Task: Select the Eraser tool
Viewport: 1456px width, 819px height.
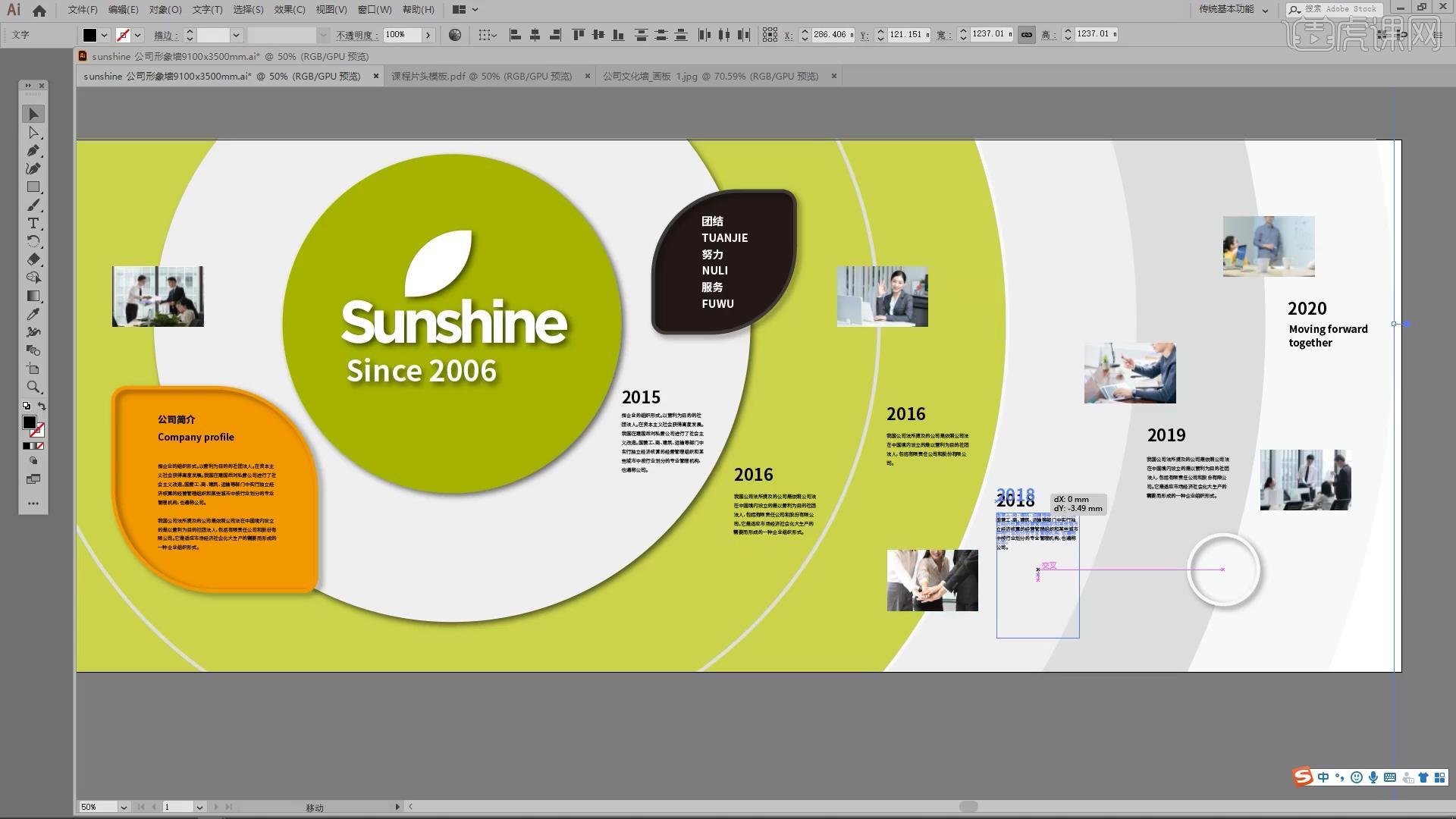Action: pyautogui.click(x=33, y=260)
